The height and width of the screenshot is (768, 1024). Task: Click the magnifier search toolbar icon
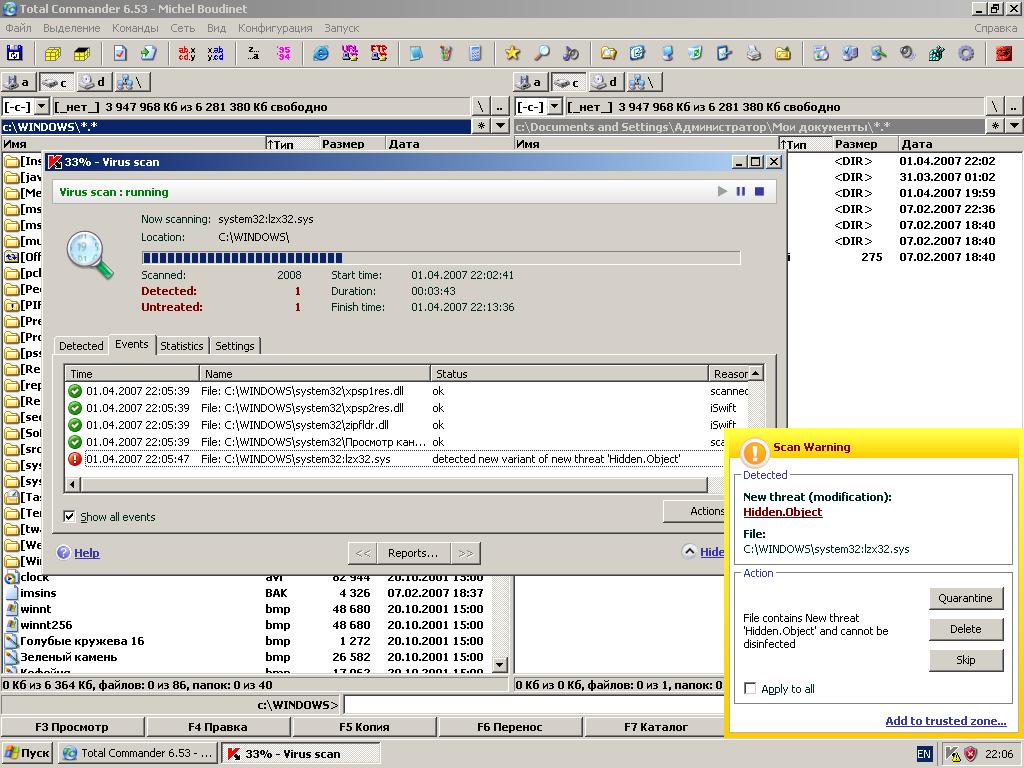pyautogui.click(x=541, y=53)
